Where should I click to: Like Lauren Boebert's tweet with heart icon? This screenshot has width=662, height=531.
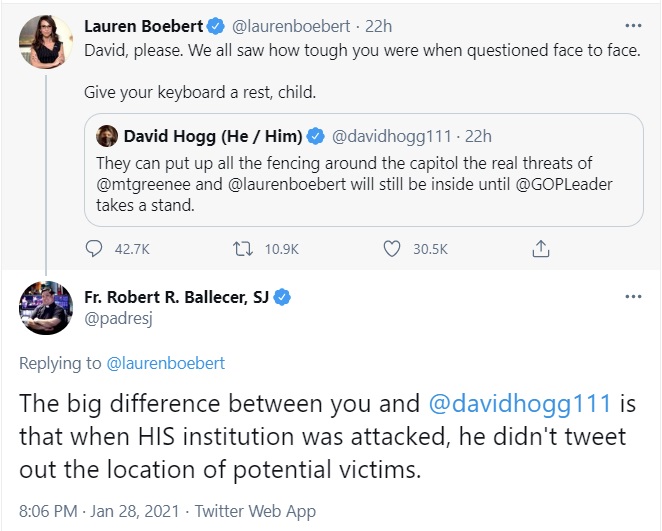(390, 249)
